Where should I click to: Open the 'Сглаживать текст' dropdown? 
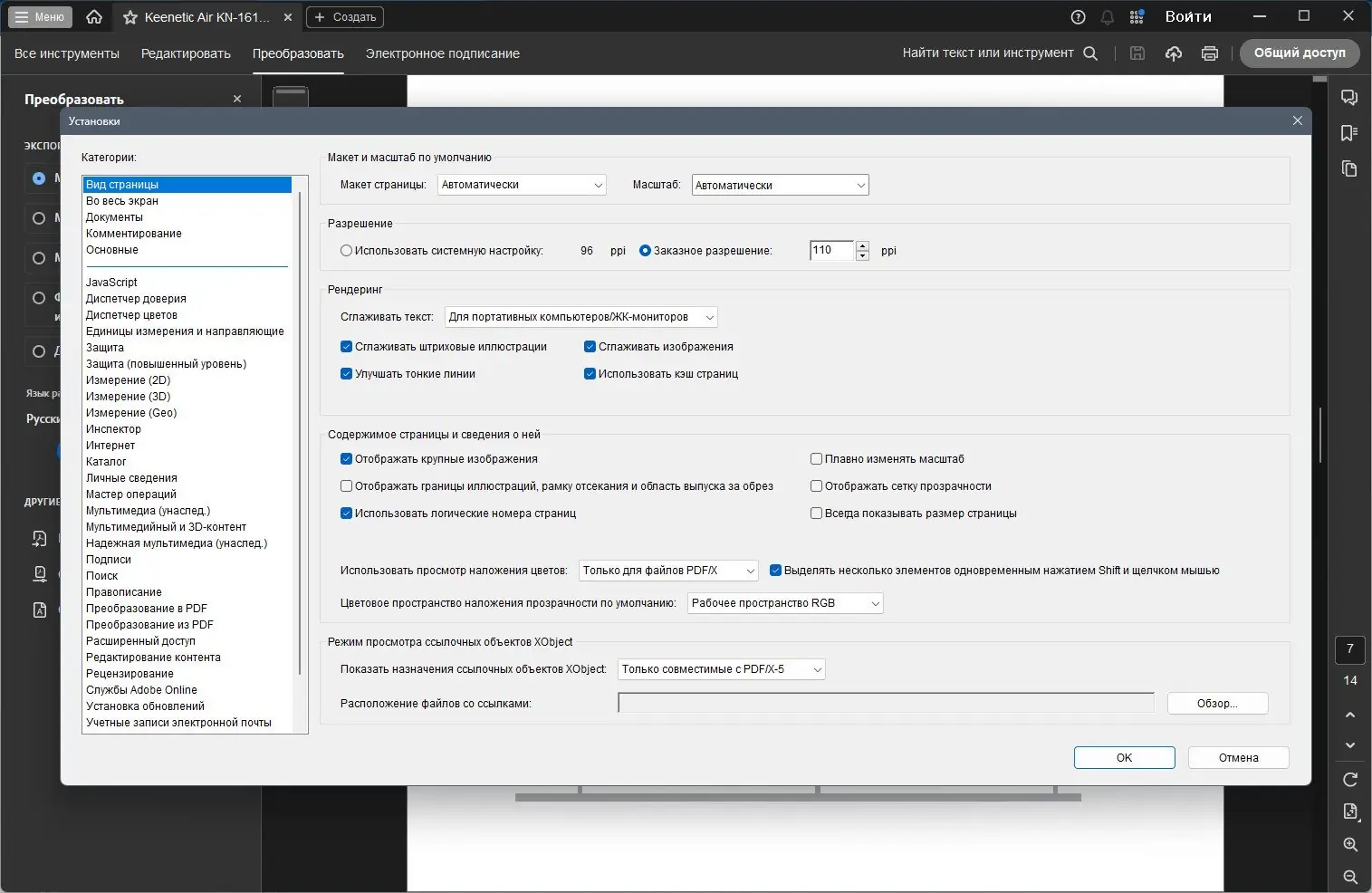point(580,316)
